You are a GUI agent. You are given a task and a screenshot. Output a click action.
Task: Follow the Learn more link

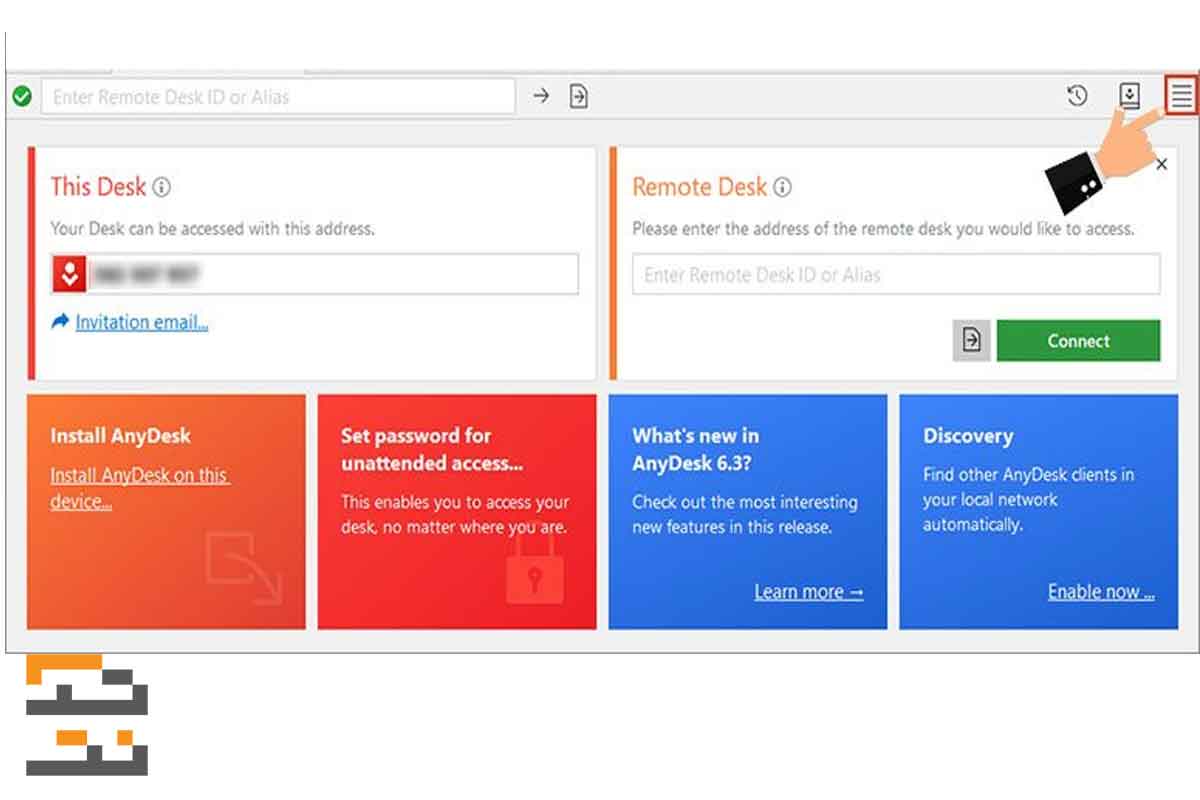808,592
